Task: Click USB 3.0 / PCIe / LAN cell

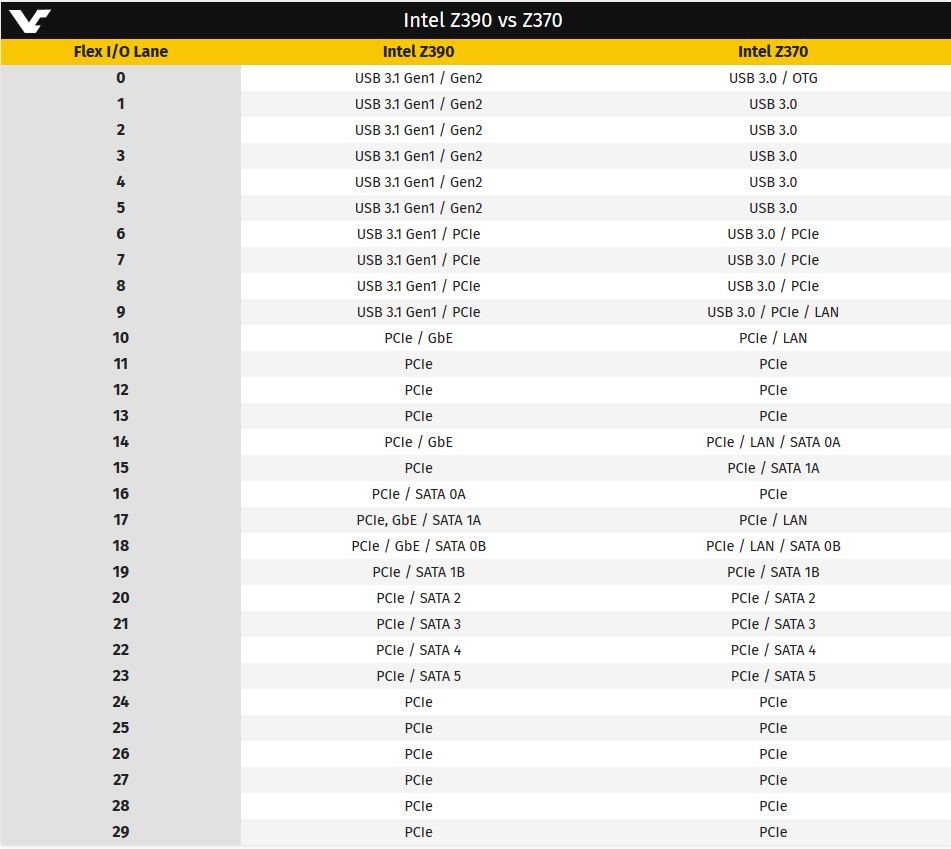Action: click(x=773, y=312)
